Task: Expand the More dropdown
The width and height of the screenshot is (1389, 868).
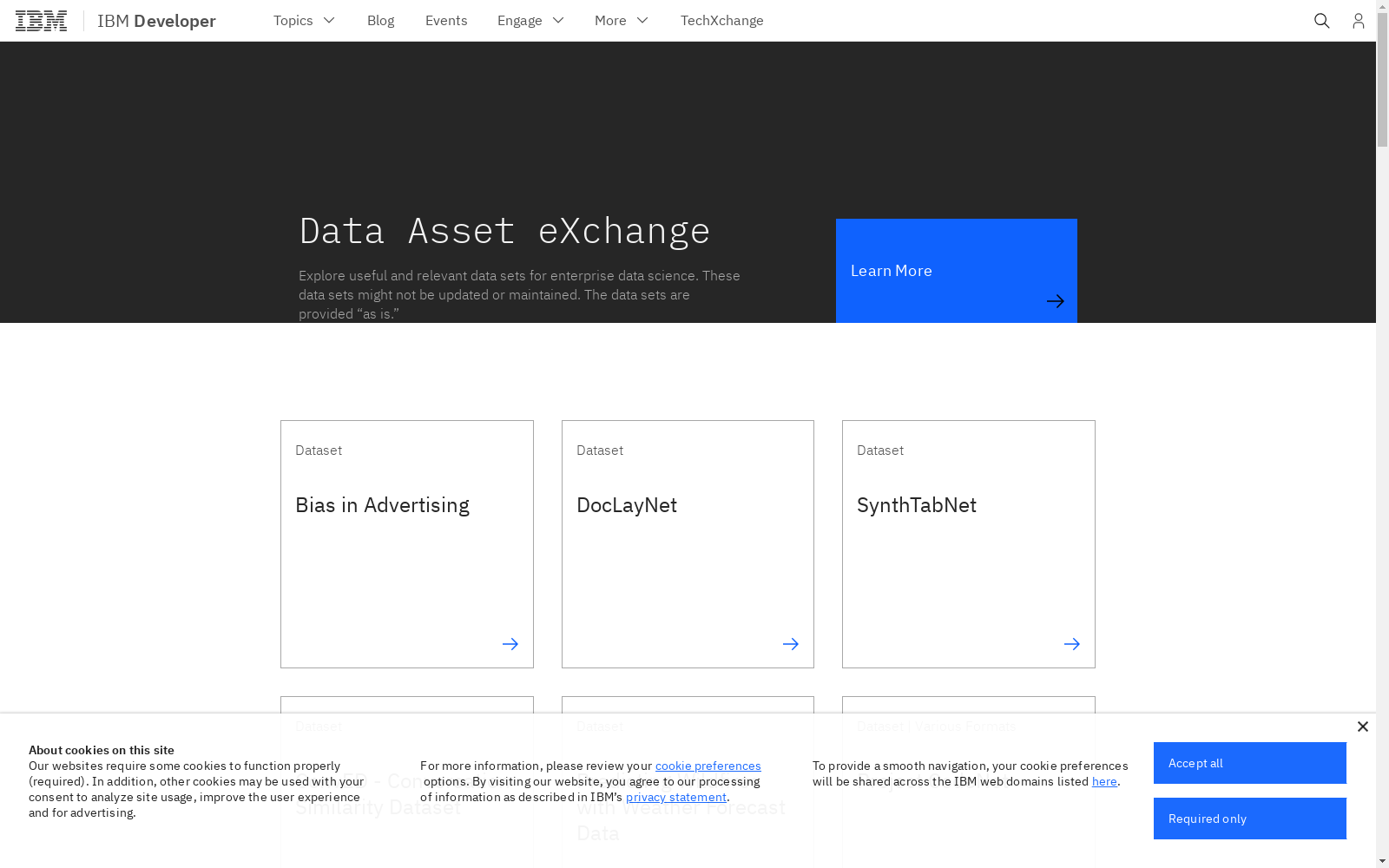Action: (622, 21)
